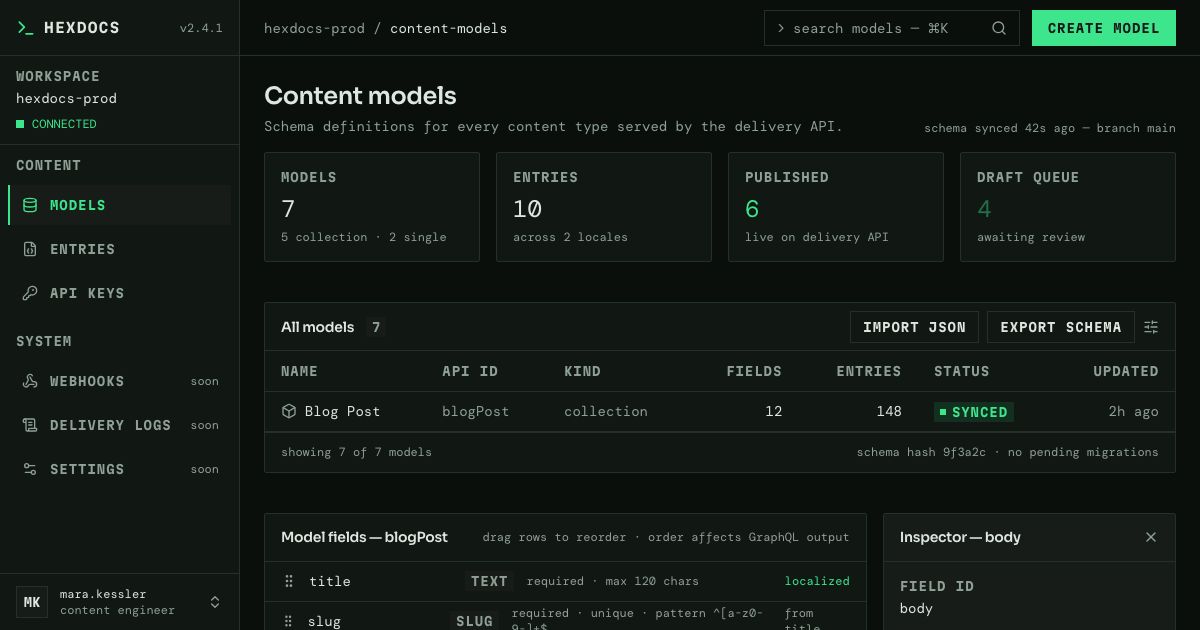
Task: Click the Draft Queue stat card
Action: pos(1068,207)
